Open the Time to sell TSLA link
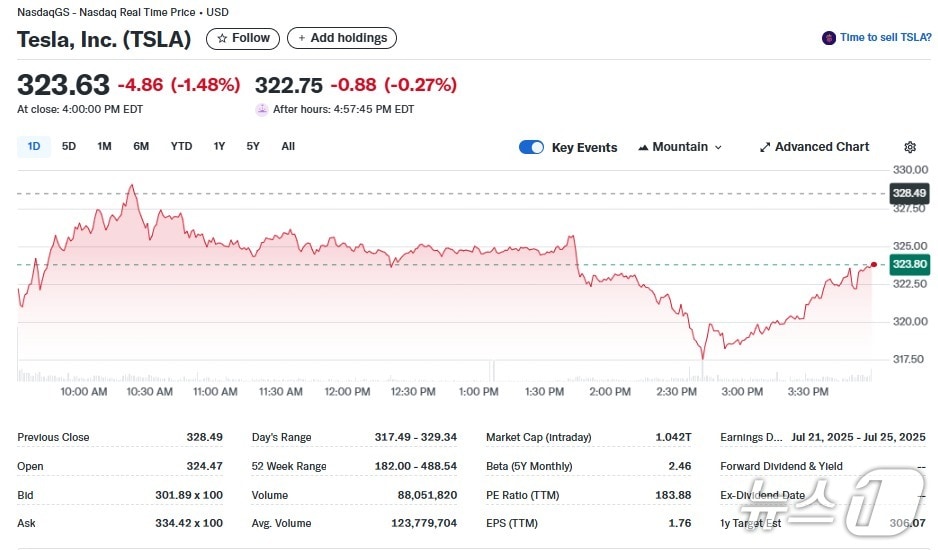This screenshot has height=550, width=938. pos(885,38)
